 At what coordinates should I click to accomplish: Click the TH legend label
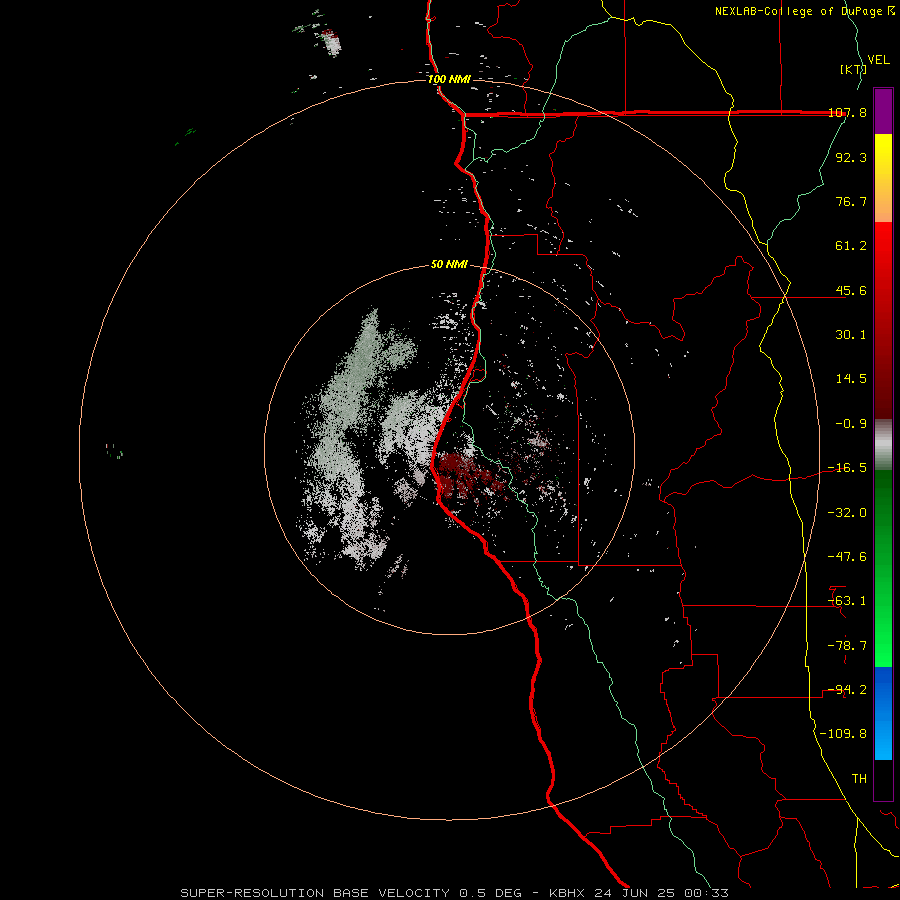[x=859, y=779]
